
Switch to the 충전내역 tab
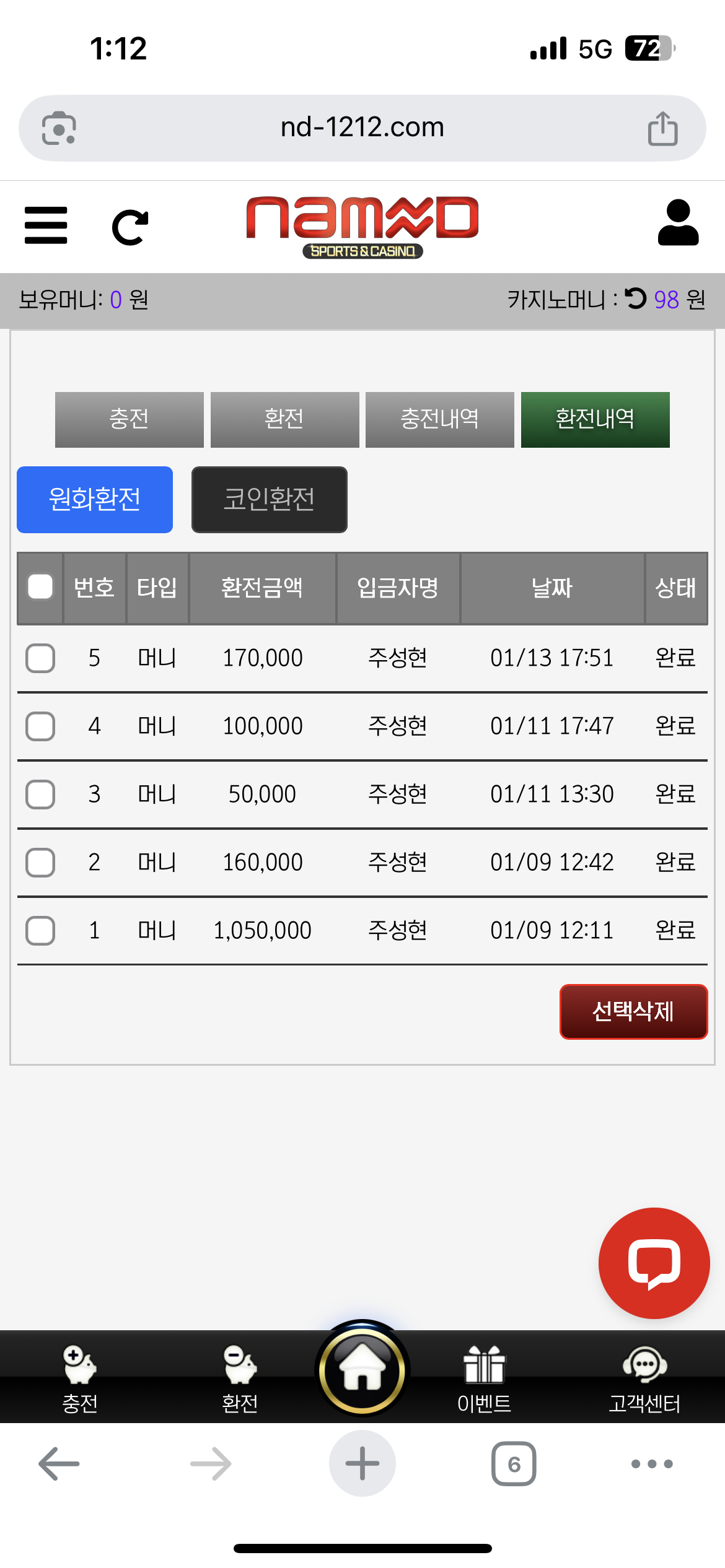click(x=439, y=419)
